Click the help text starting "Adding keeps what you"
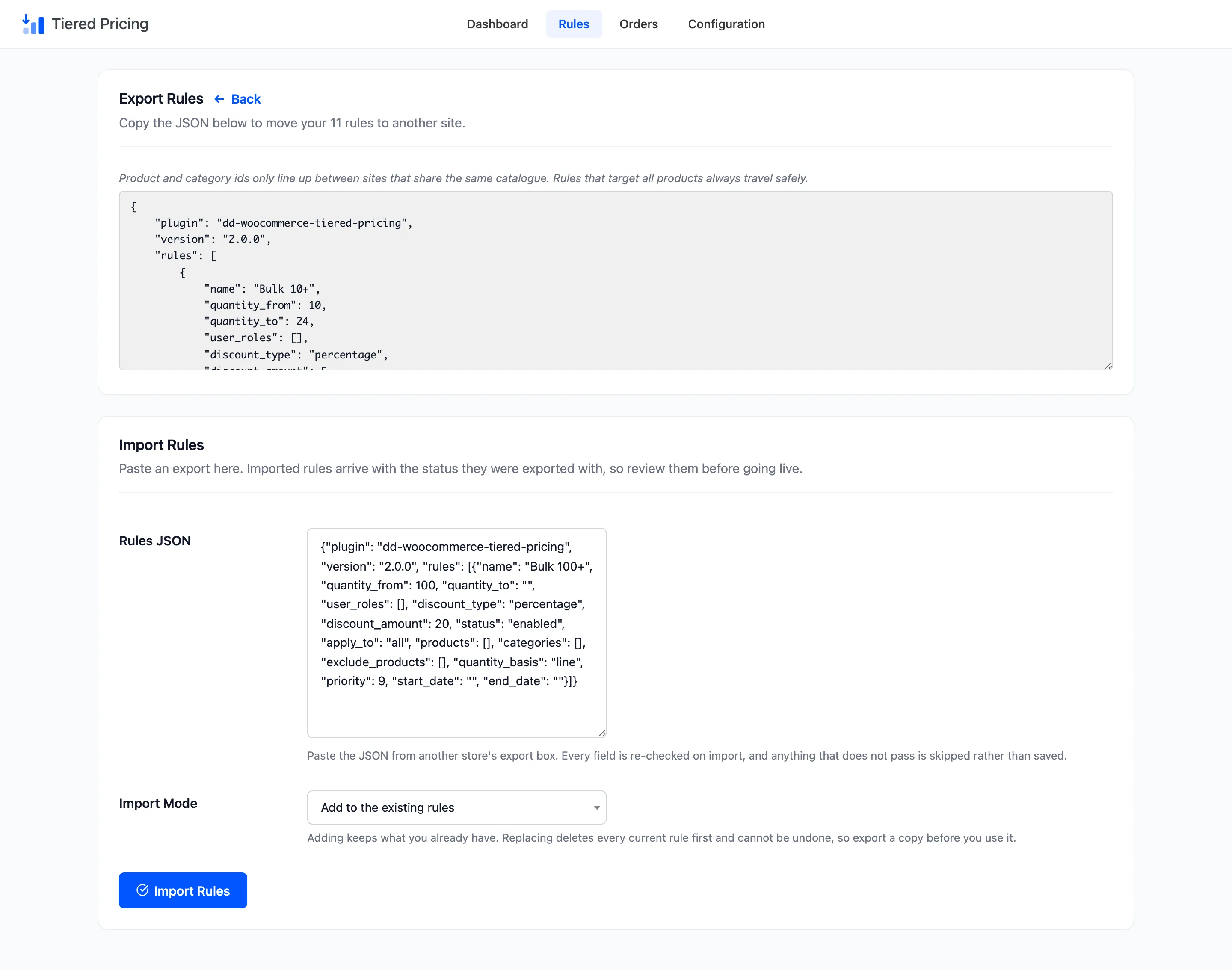This screenshot has height=970, width=1232. tap(661, 838)
